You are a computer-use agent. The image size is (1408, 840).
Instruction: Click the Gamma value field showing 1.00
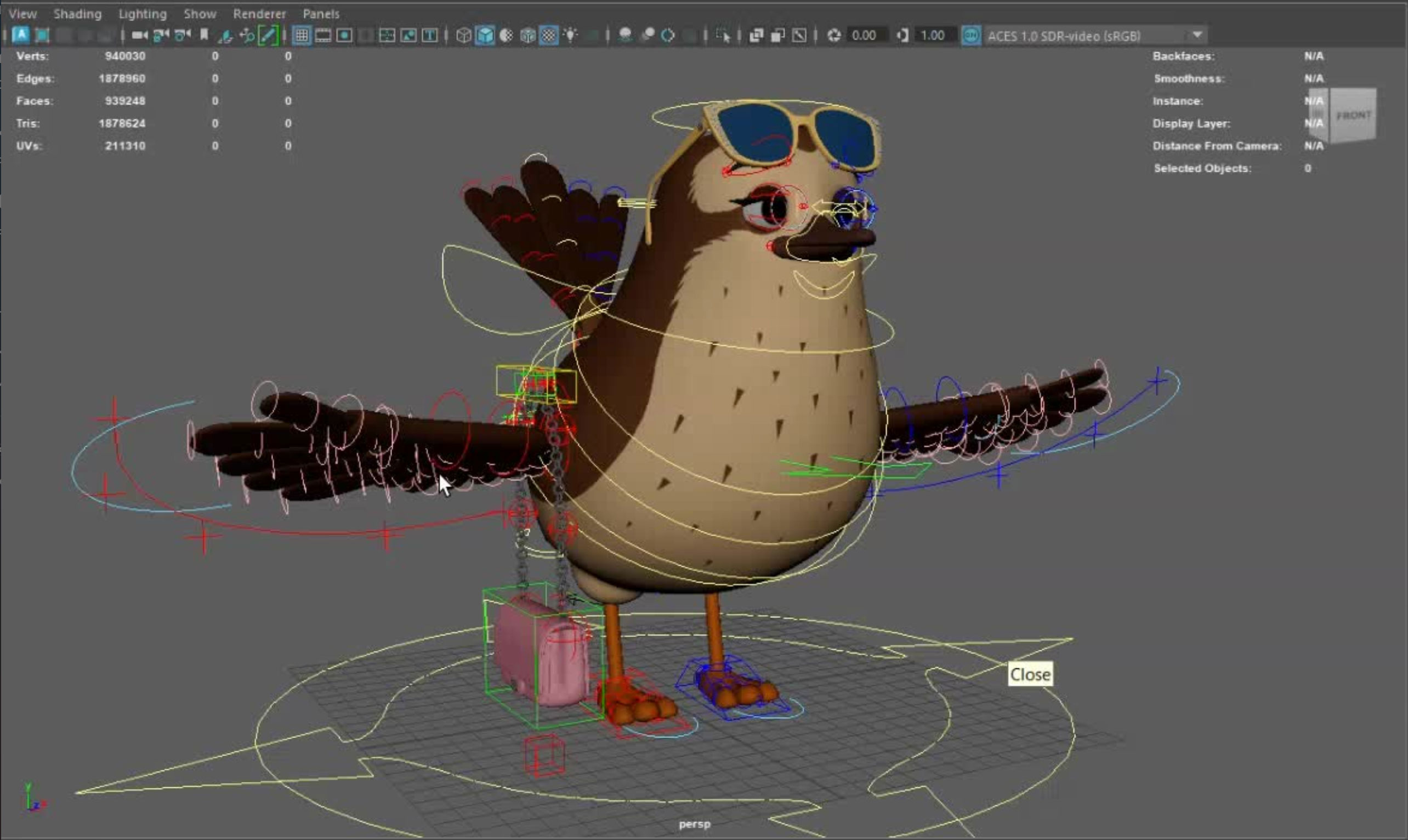point(933,35)
